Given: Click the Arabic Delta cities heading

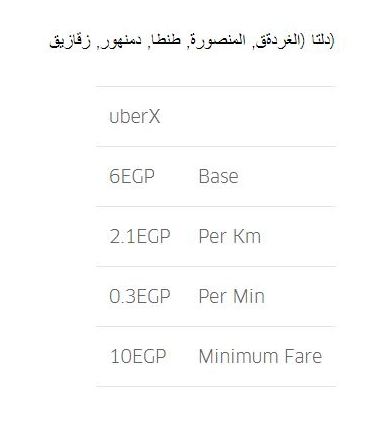Looking at the screenshot, I should click(192, 41).
